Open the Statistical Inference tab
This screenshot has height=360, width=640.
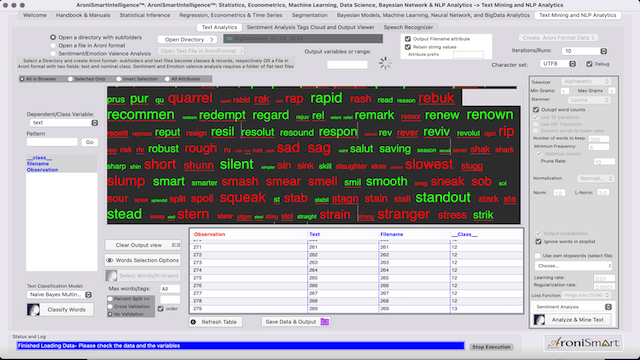pyautogui.click(x=145, y=15)
